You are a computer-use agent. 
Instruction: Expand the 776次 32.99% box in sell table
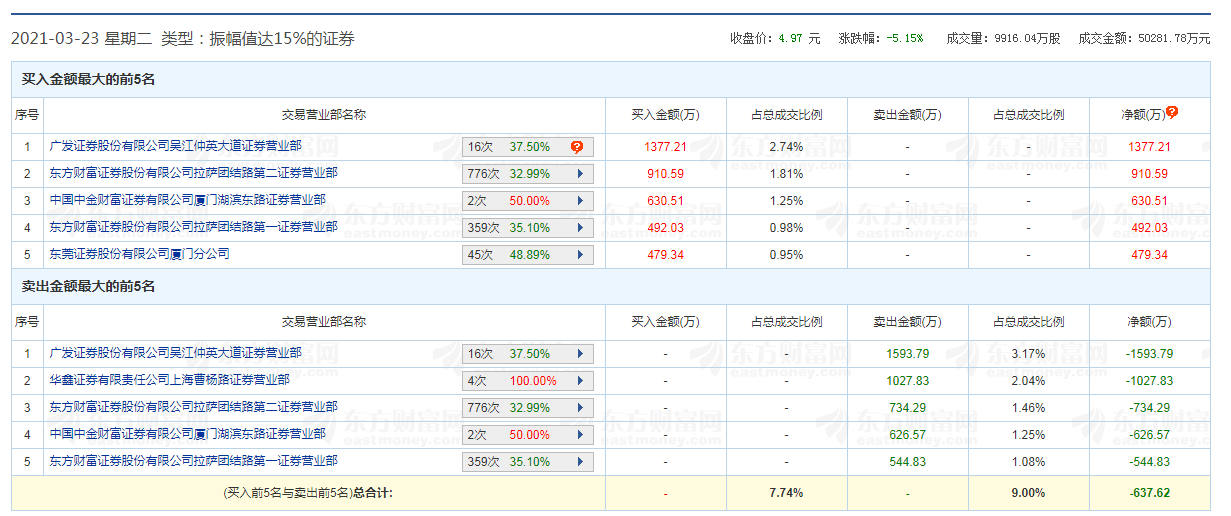pos(527,408)
